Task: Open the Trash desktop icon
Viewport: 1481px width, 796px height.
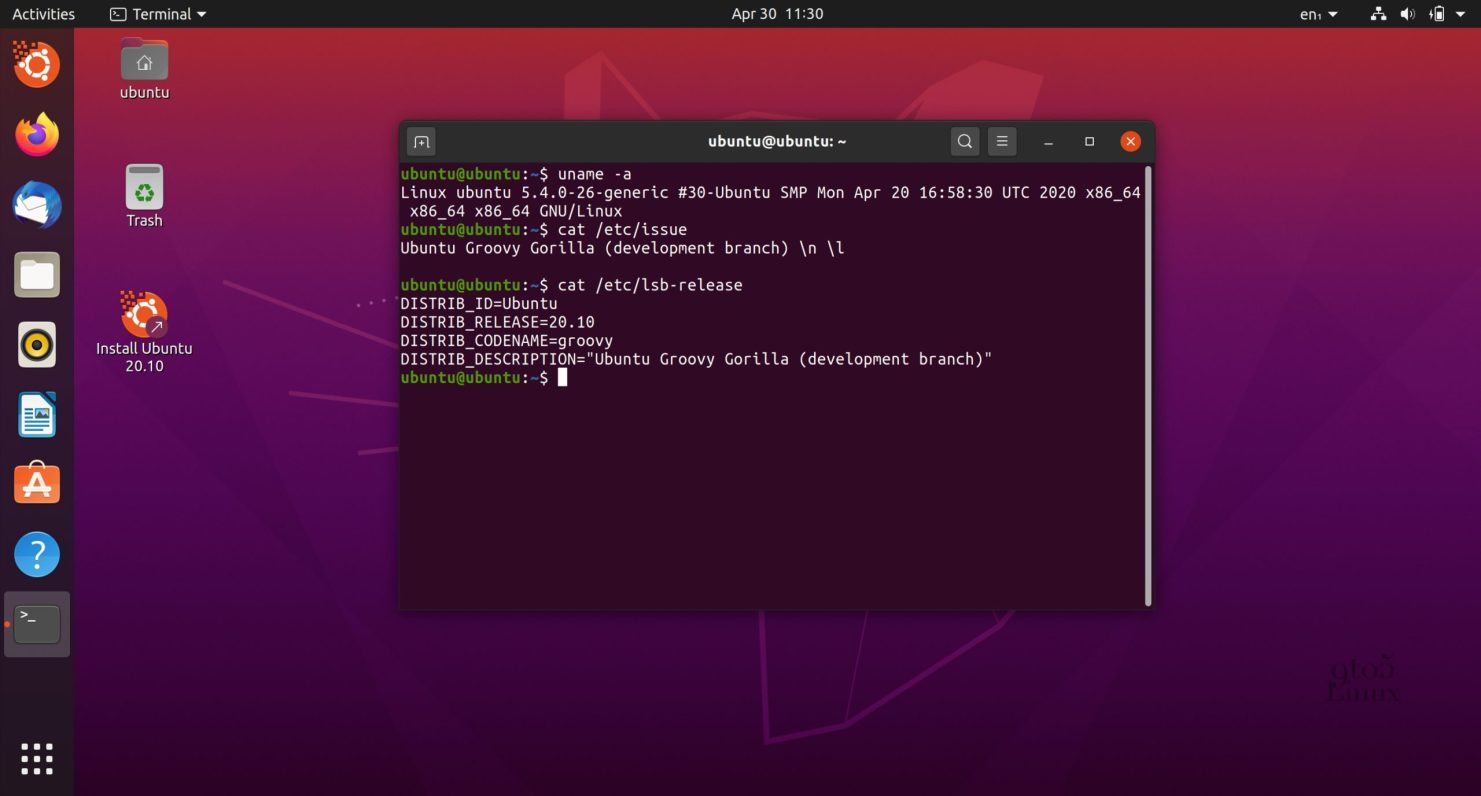Action: click(144, 196)
